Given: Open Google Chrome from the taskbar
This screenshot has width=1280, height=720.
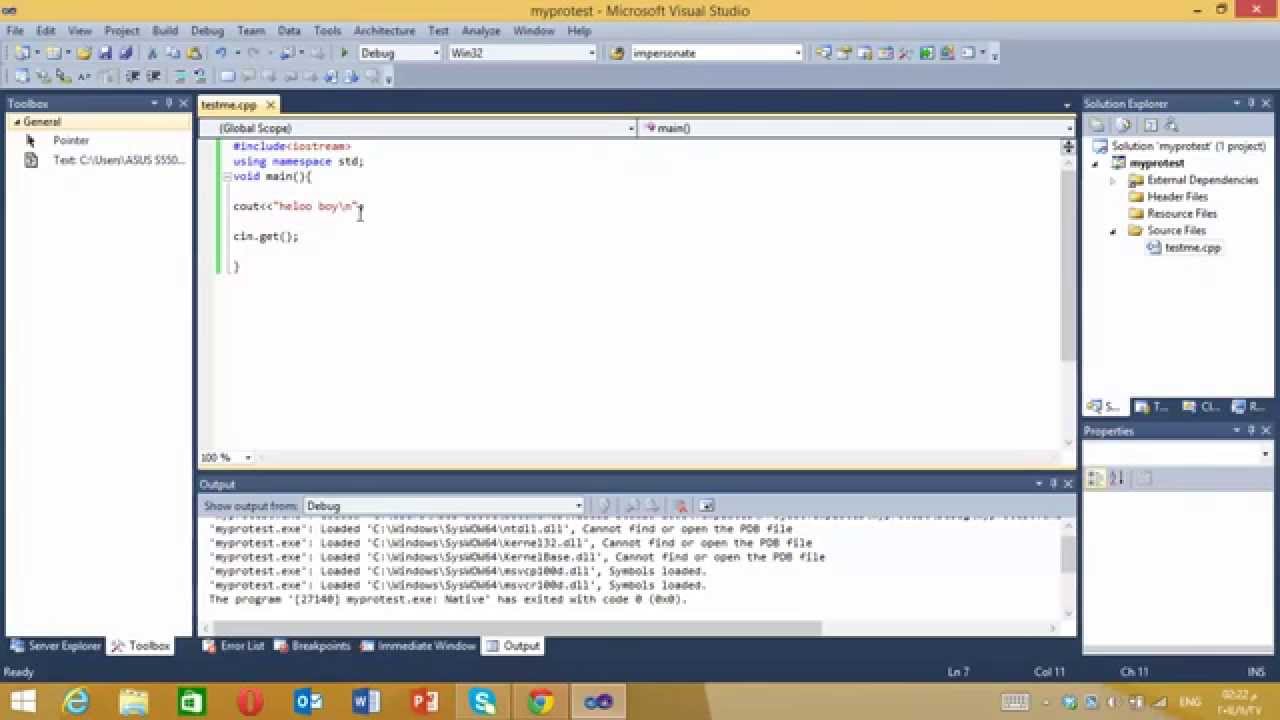Looking at the screenshot, I should (541, 702).
